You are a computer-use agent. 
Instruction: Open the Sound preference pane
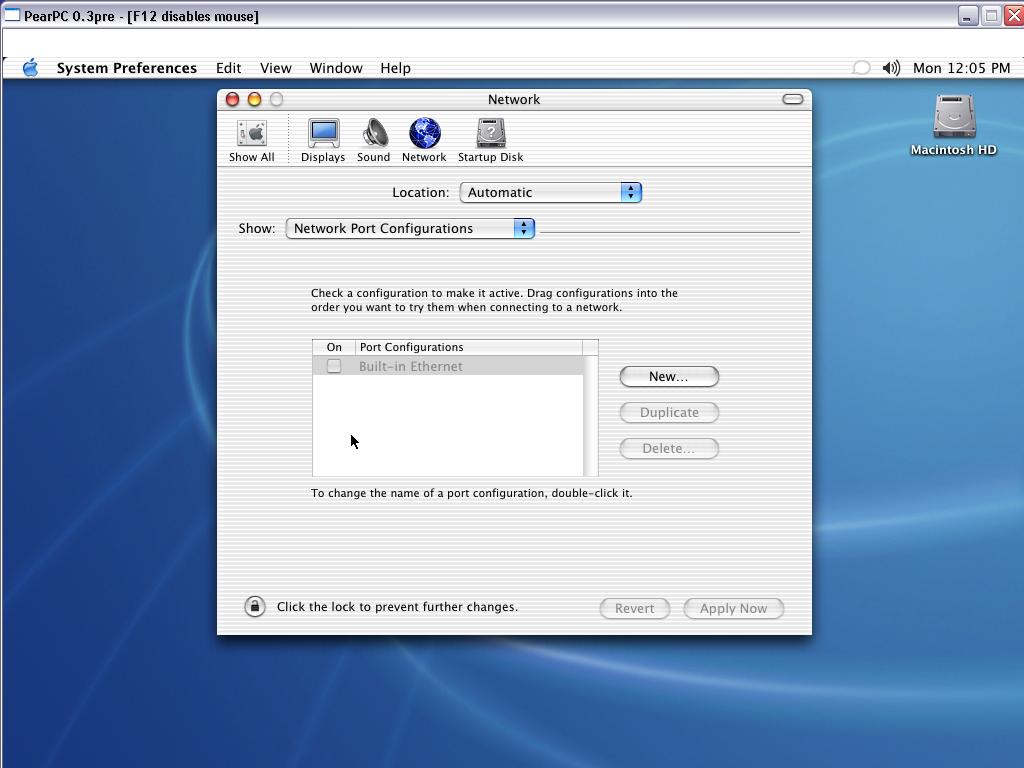(x=374, y=140)
